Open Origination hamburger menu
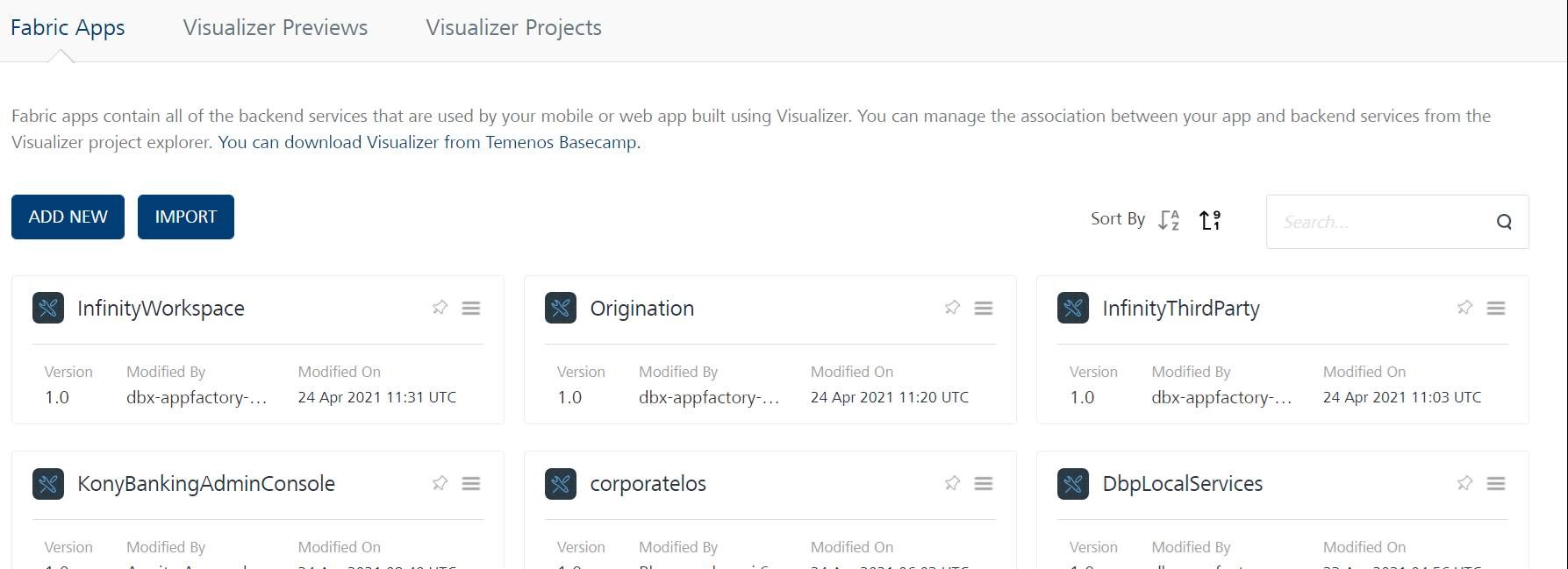Viewport: 1568px width, 569px height. click(984, 309)
